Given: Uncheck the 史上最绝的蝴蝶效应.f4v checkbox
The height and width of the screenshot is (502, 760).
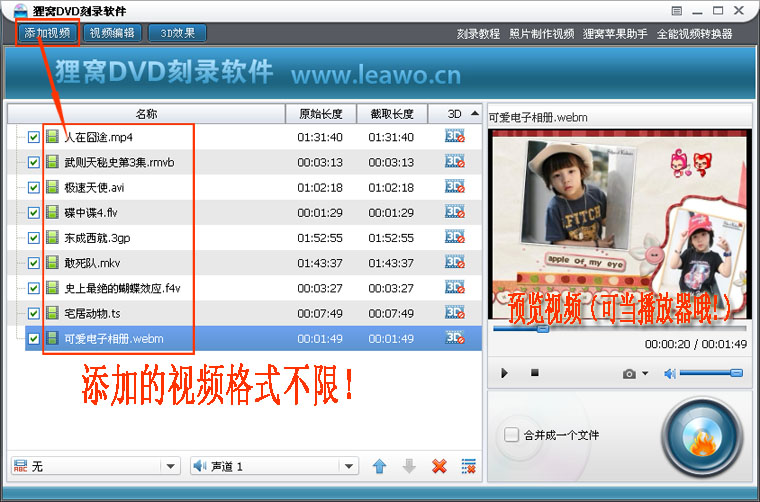Looking at the screenshot, I should pyautogui.click(x=33, y=288).
